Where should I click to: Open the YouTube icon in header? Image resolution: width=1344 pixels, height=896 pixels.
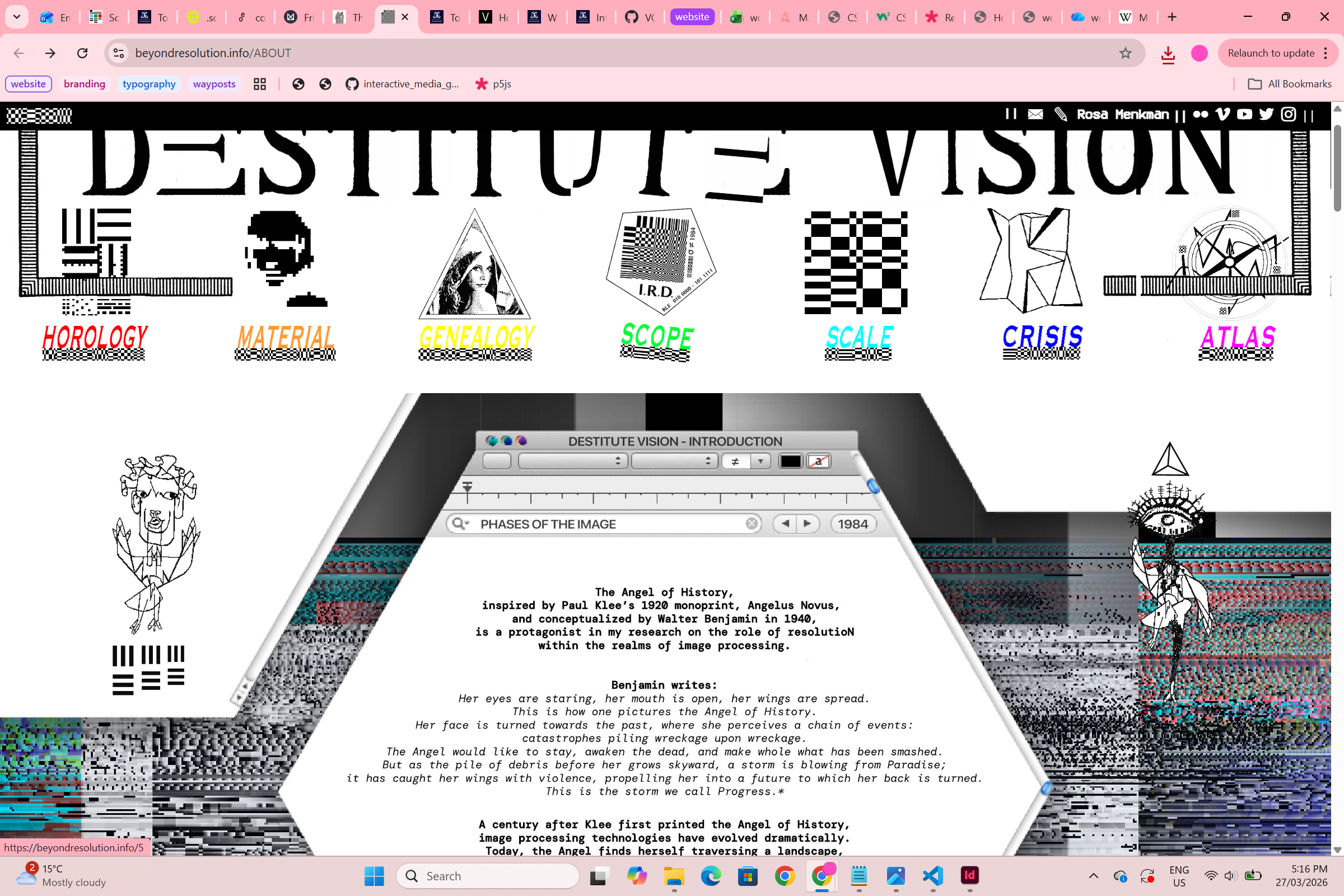tap(1244, 114)
